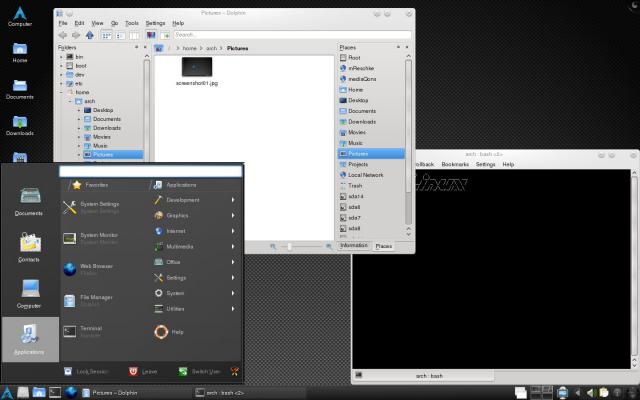Open Local Network in Places panel
This screenshot has height=400, width=640.
pos(362,175)
